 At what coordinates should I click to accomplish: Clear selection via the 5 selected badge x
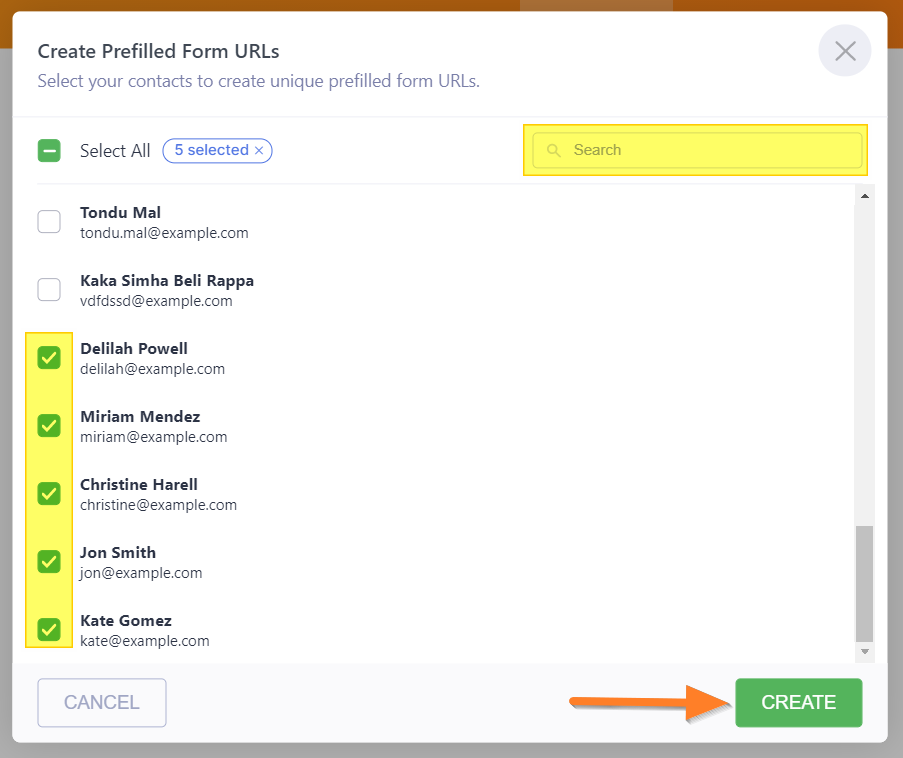(259, 150)
